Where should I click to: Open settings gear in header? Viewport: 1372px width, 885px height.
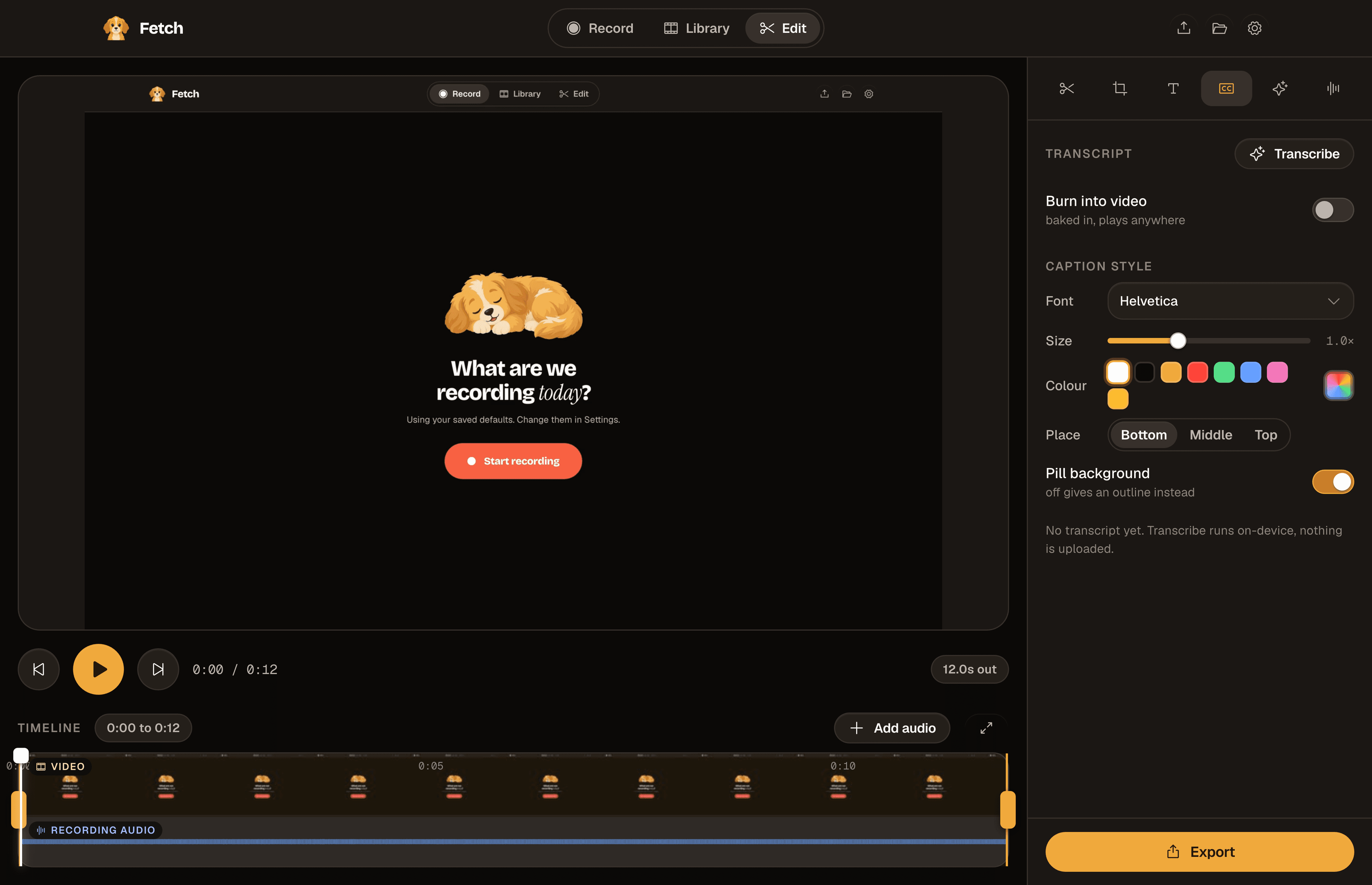[1255, 28]
